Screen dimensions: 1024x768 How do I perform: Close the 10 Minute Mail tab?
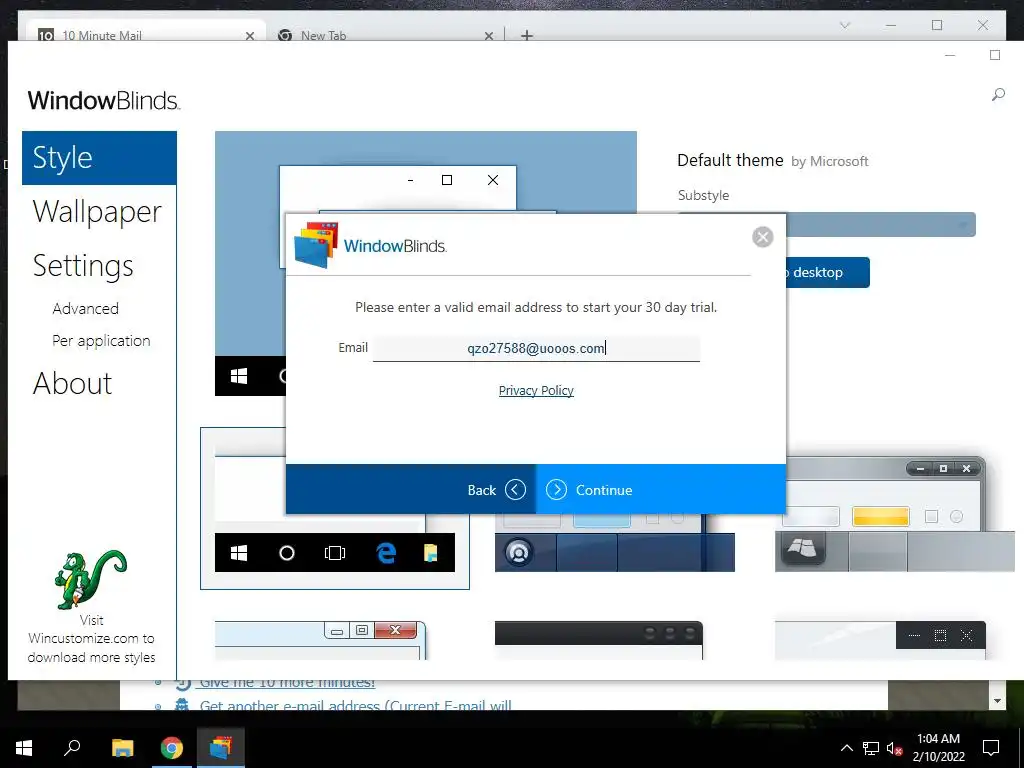tap(249, 35)
